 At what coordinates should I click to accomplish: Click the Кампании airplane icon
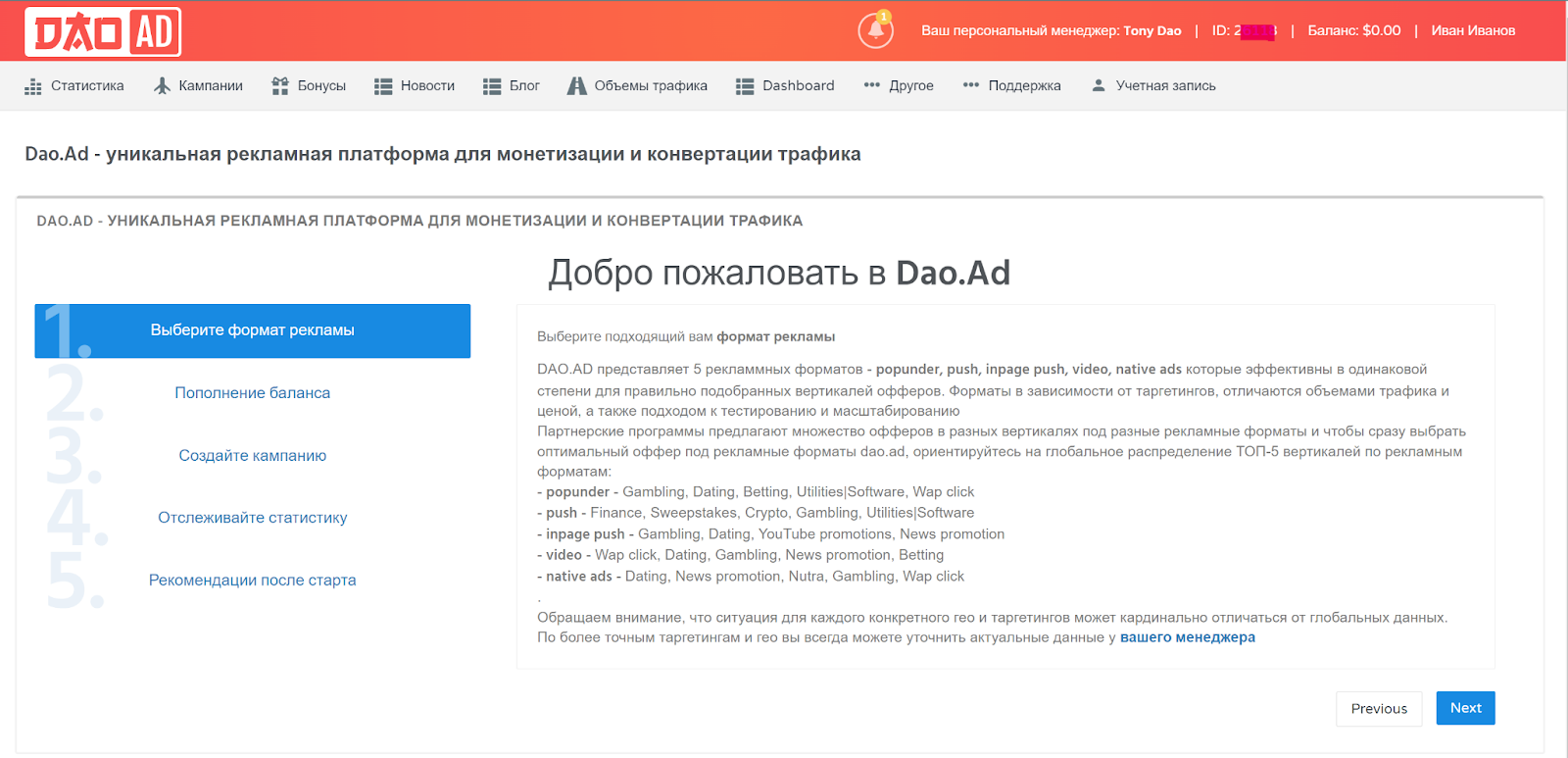(x=162, y=86)
